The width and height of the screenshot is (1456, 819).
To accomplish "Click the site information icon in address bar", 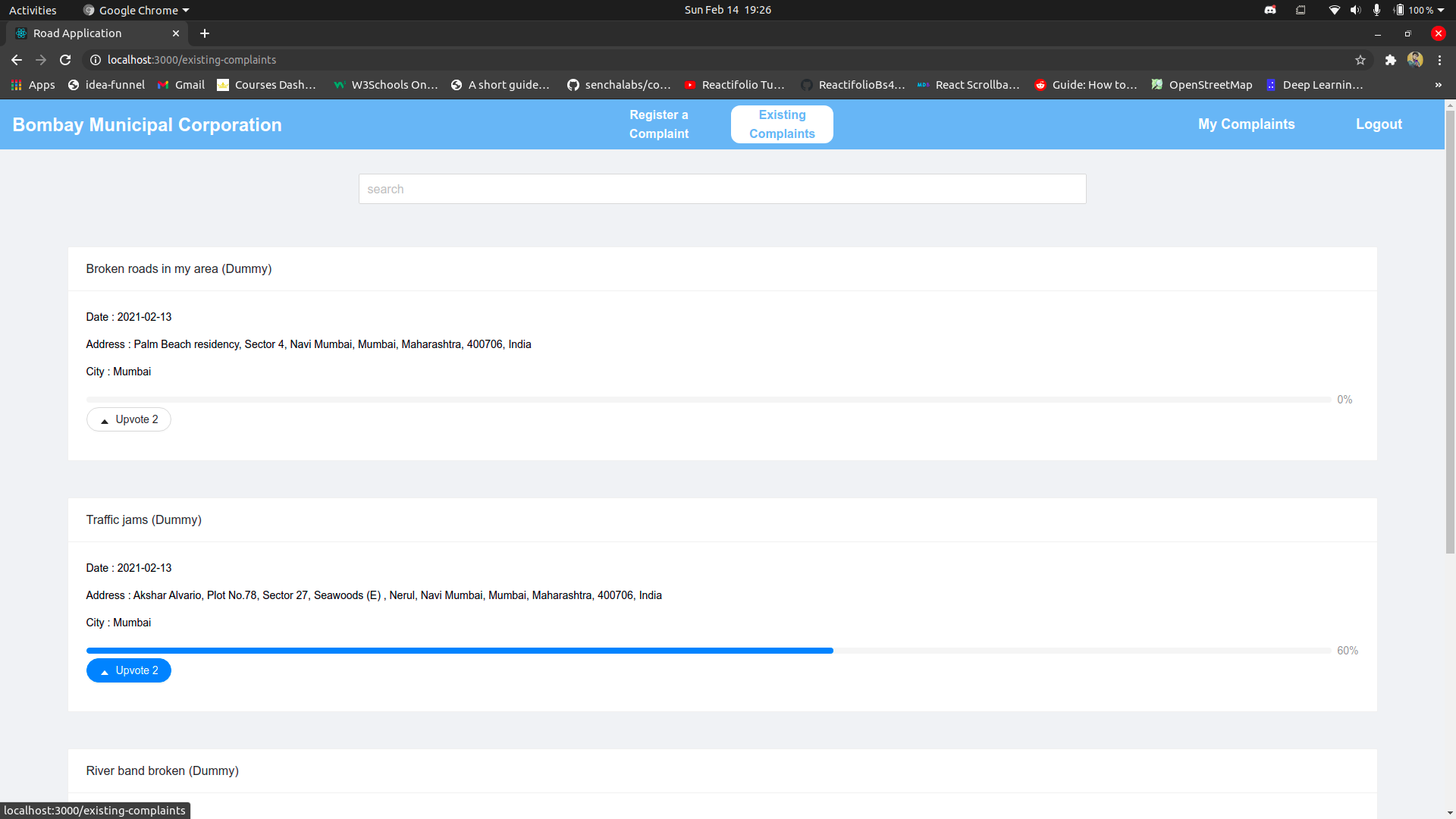I will click(x=96, y=60).
